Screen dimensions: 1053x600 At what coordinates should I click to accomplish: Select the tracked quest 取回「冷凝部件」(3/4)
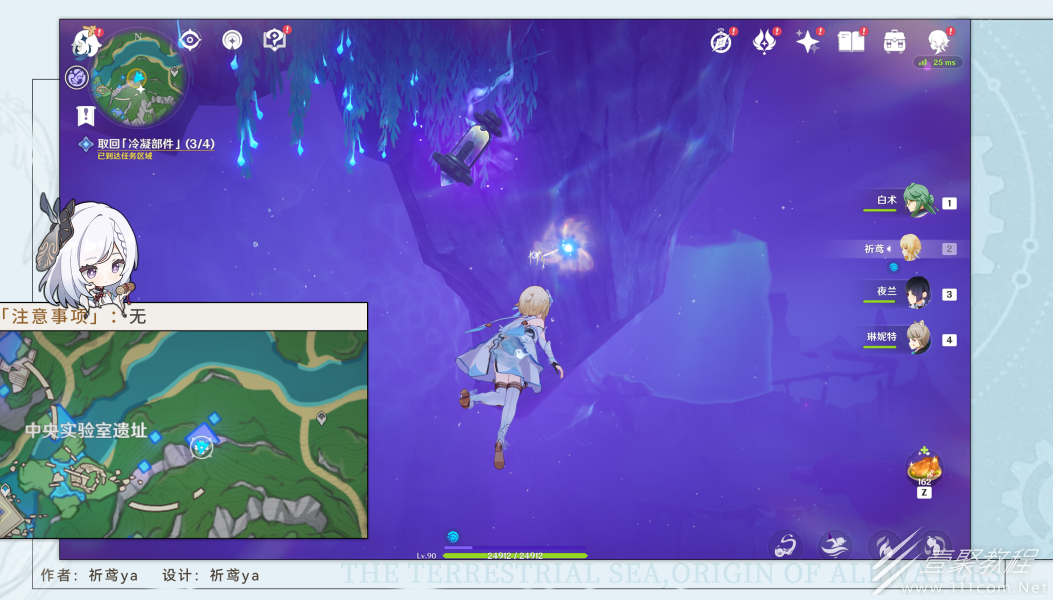click(x=155, y=144)
